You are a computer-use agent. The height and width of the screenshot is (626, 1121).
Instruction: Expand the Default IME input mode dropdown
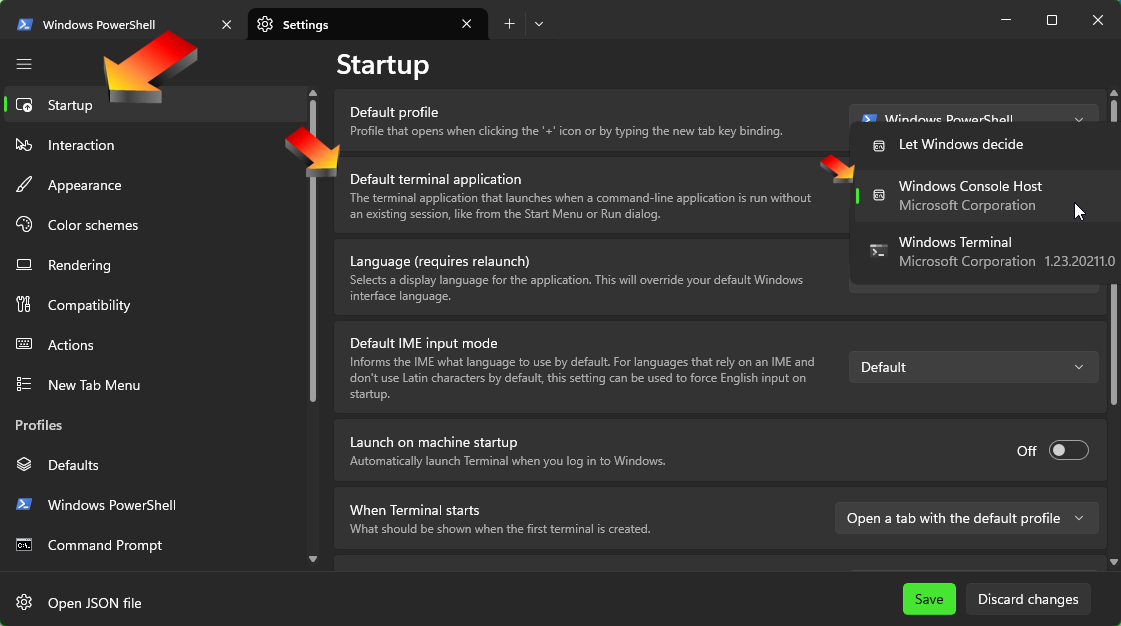[973, 367]
